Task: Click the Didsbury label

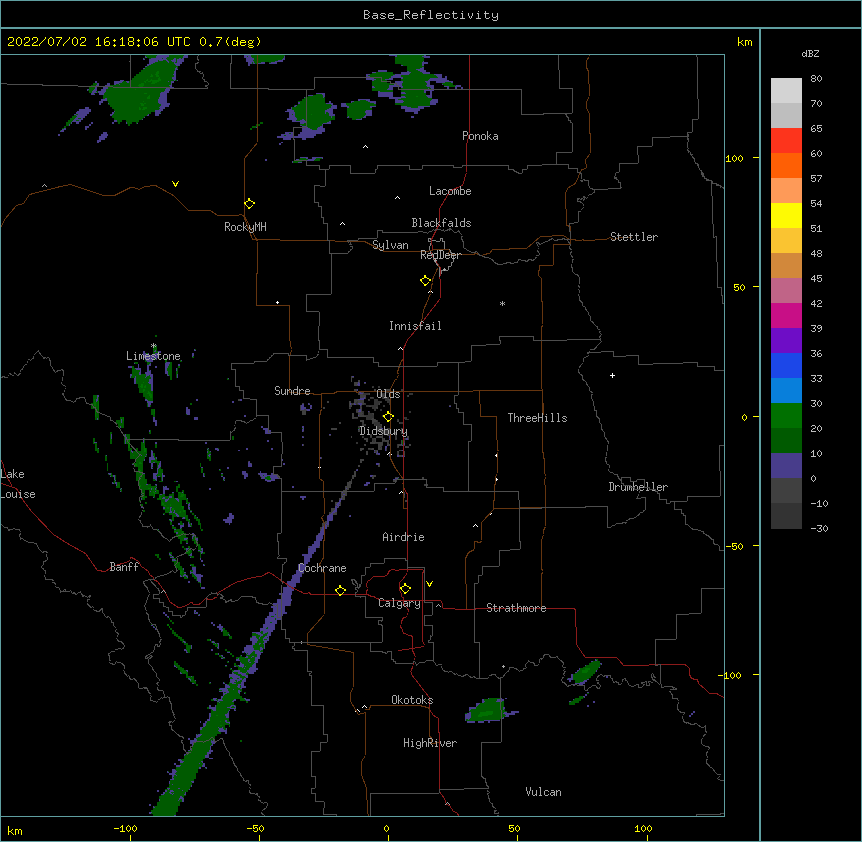Action: click(x=383, y=431)
